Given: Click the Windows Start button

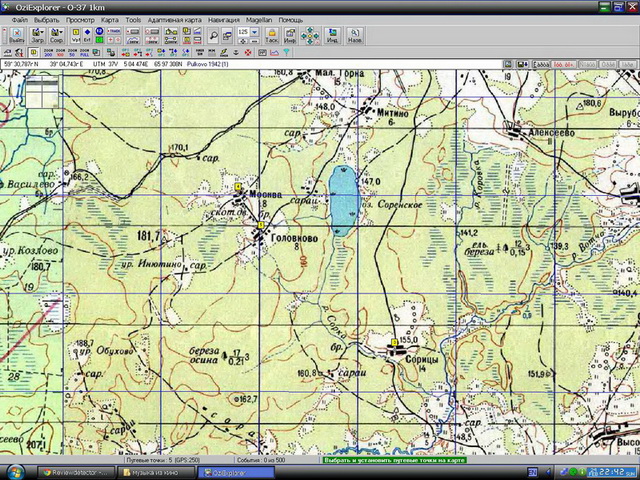Looking at the screenshot, I should coord(14,470).
